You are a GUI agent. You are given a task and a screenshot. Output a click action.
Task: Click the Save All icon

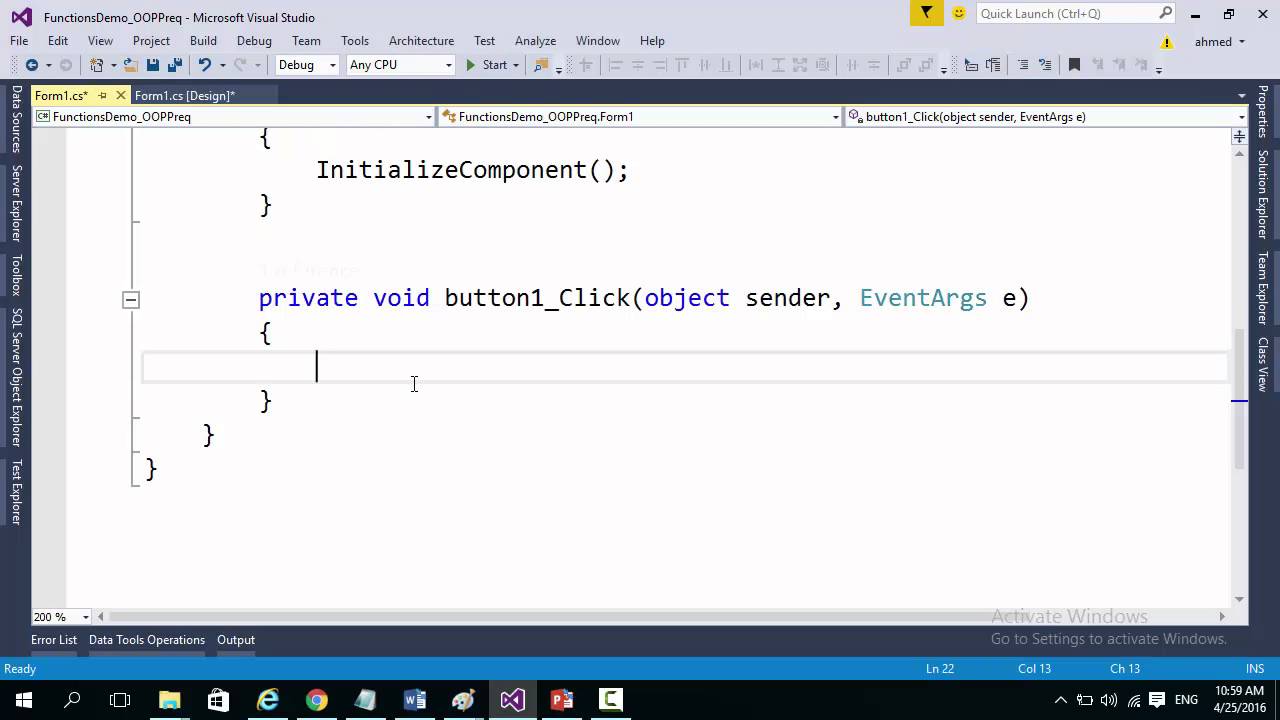coord(174,65)
